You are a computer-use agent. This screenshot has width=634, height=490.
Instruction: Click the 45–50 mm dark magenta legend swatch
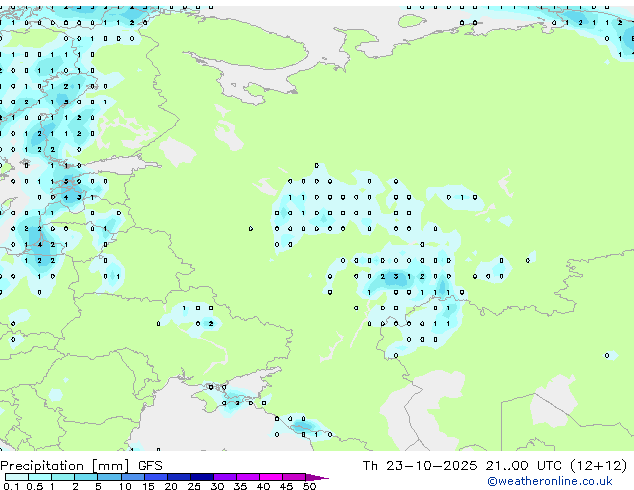pyautogui.click(x=294, y=477)
